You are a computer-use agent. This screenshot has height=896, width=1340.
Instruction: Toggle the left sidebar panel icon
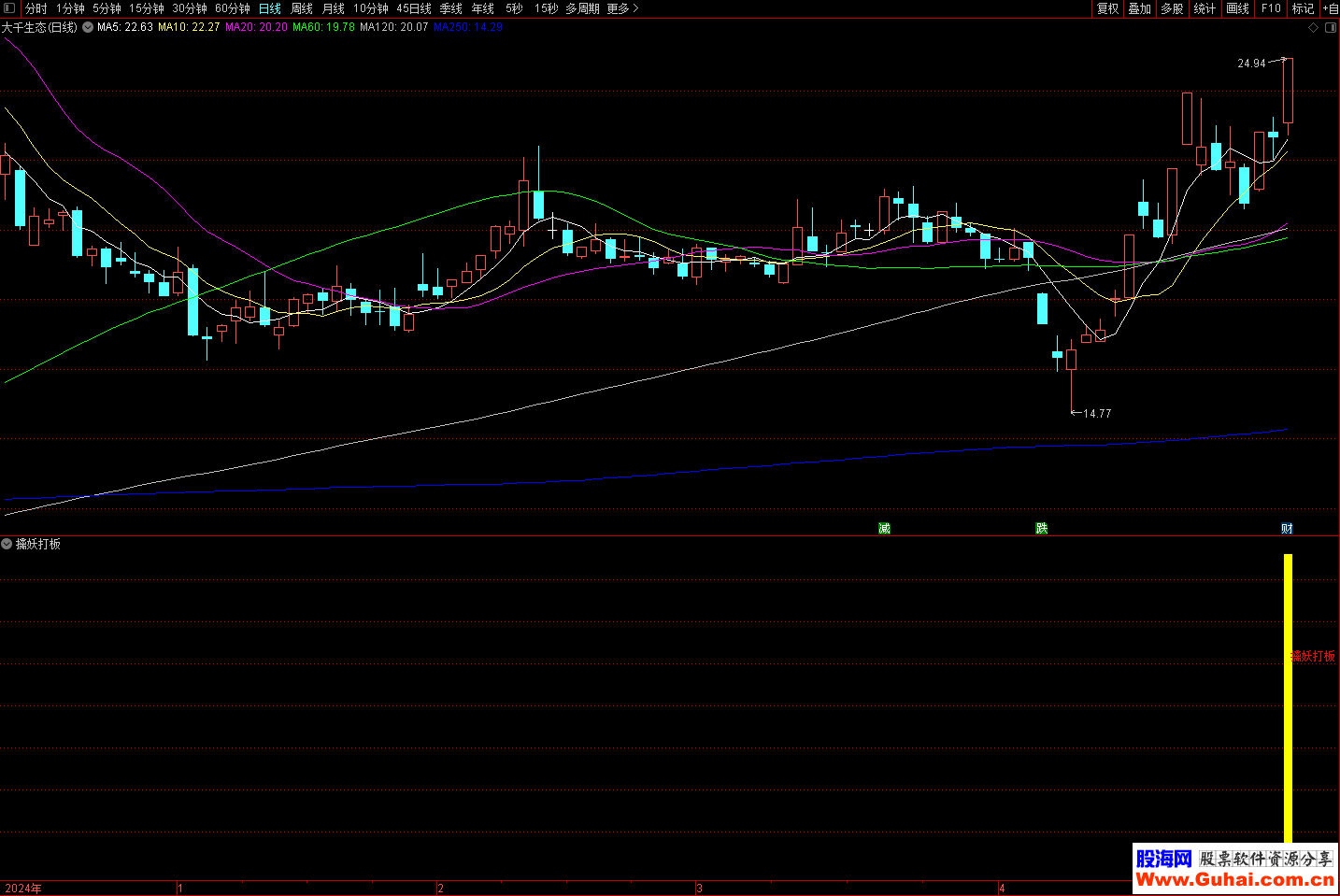pyautogui.click(x=8, y=8)
